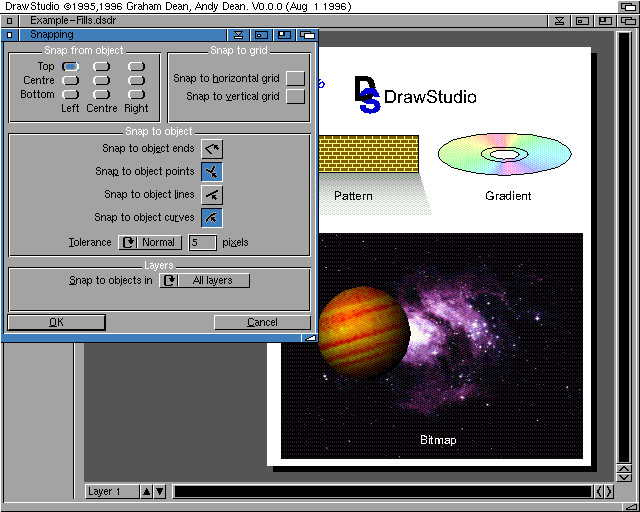Select Bottom Left snap-from radio
This screenshot has width=640, height=512.
[x=70, y=94]
